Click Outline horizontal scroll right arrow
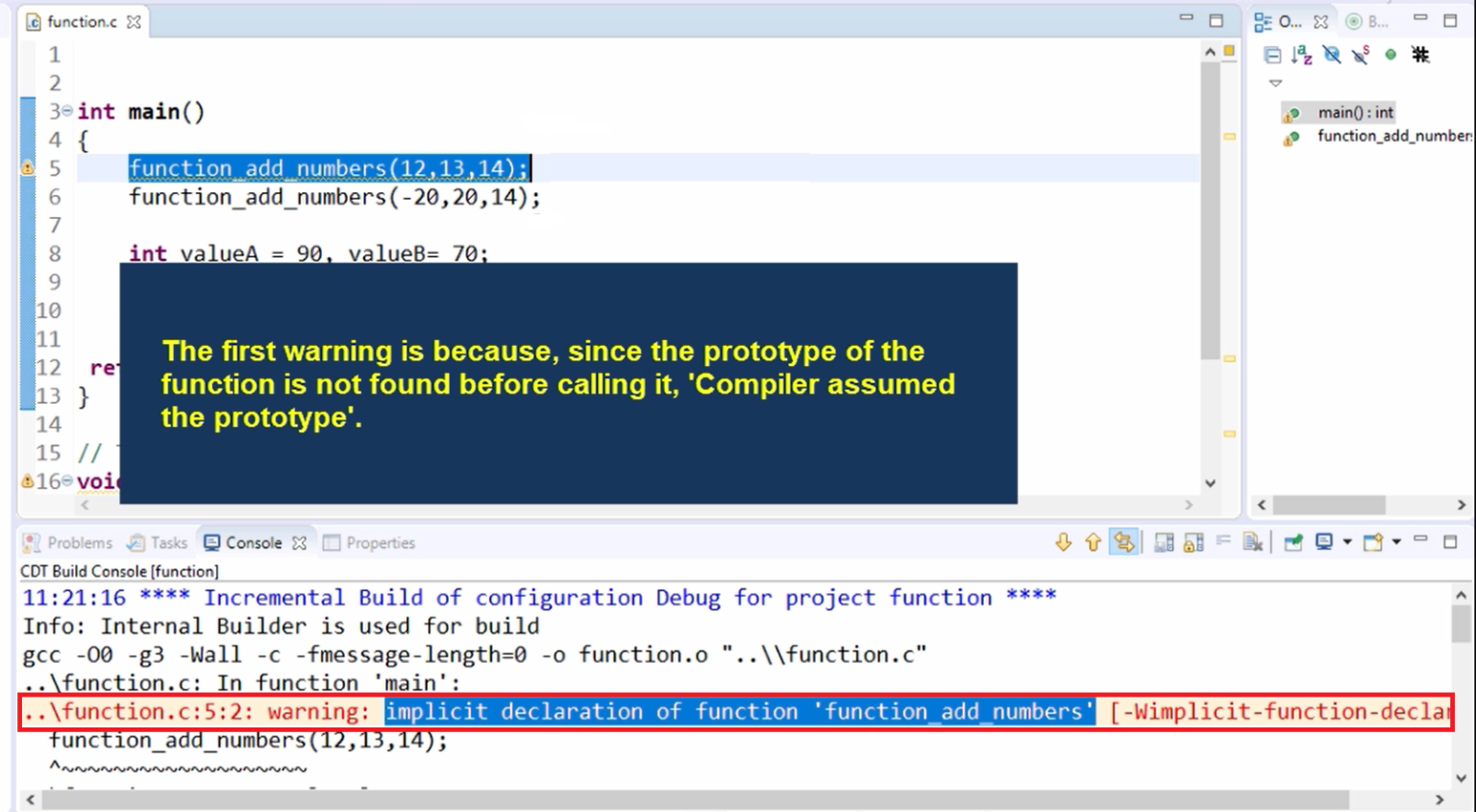Screen dimensions: 1476x812 click(1461, 504)
